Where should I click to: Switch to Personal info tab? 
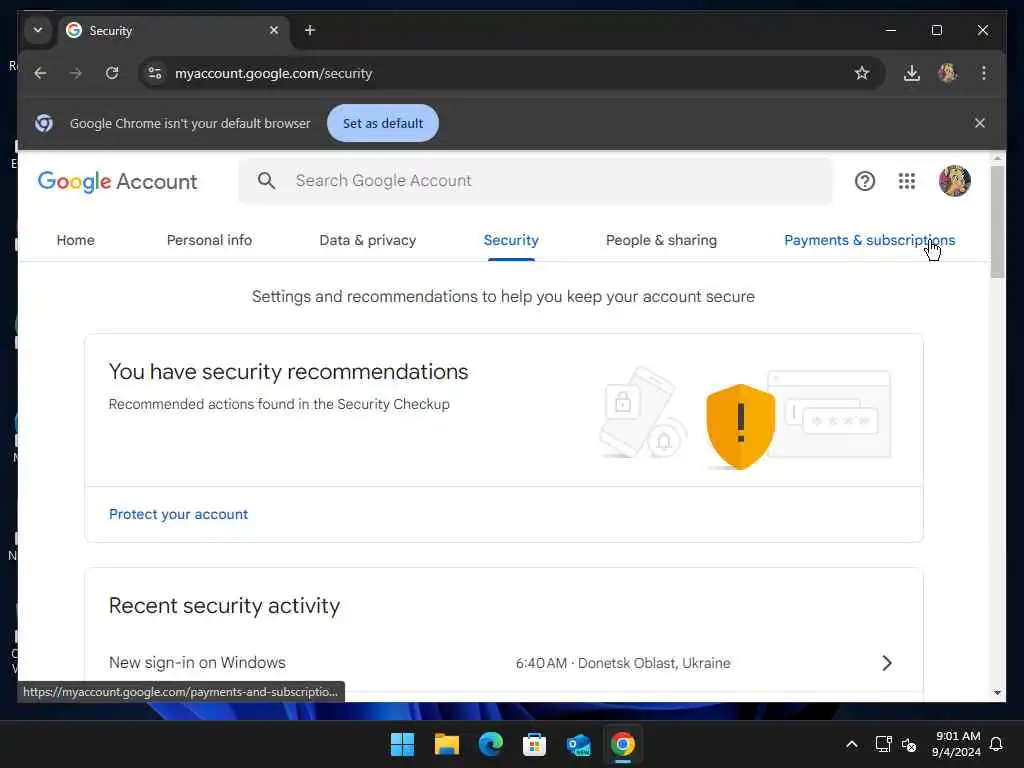pyautogui.click(x=210, y=240)
